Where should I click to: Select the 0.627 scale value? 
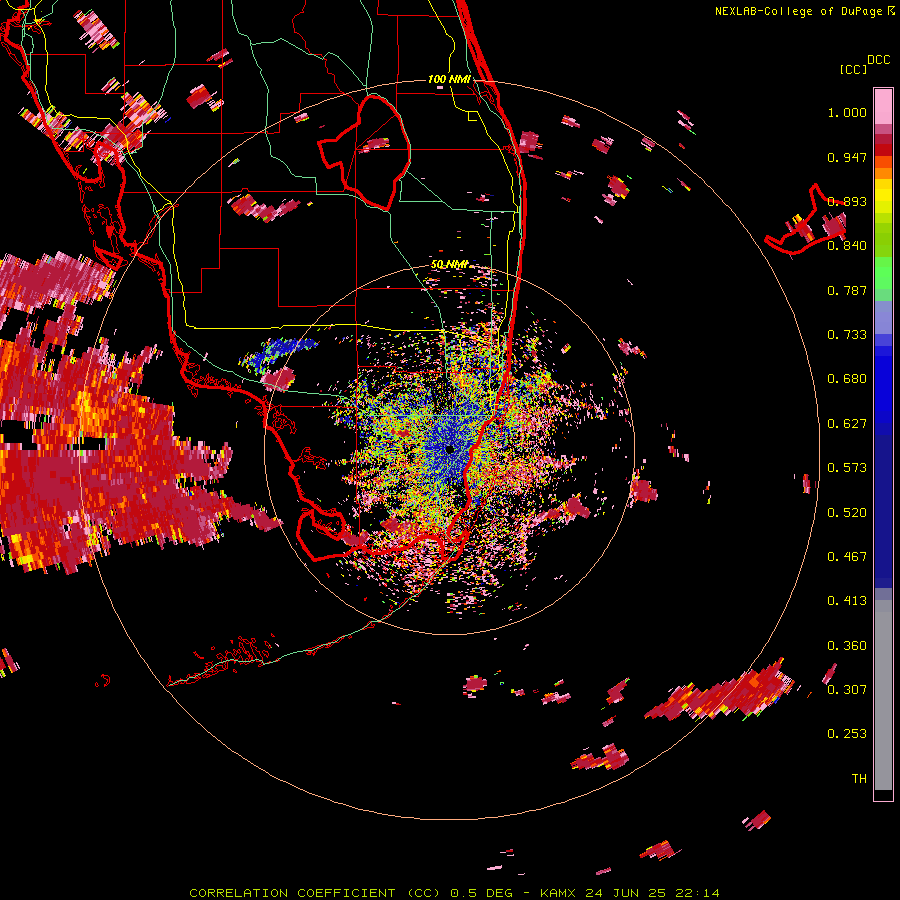pos(847,424)
